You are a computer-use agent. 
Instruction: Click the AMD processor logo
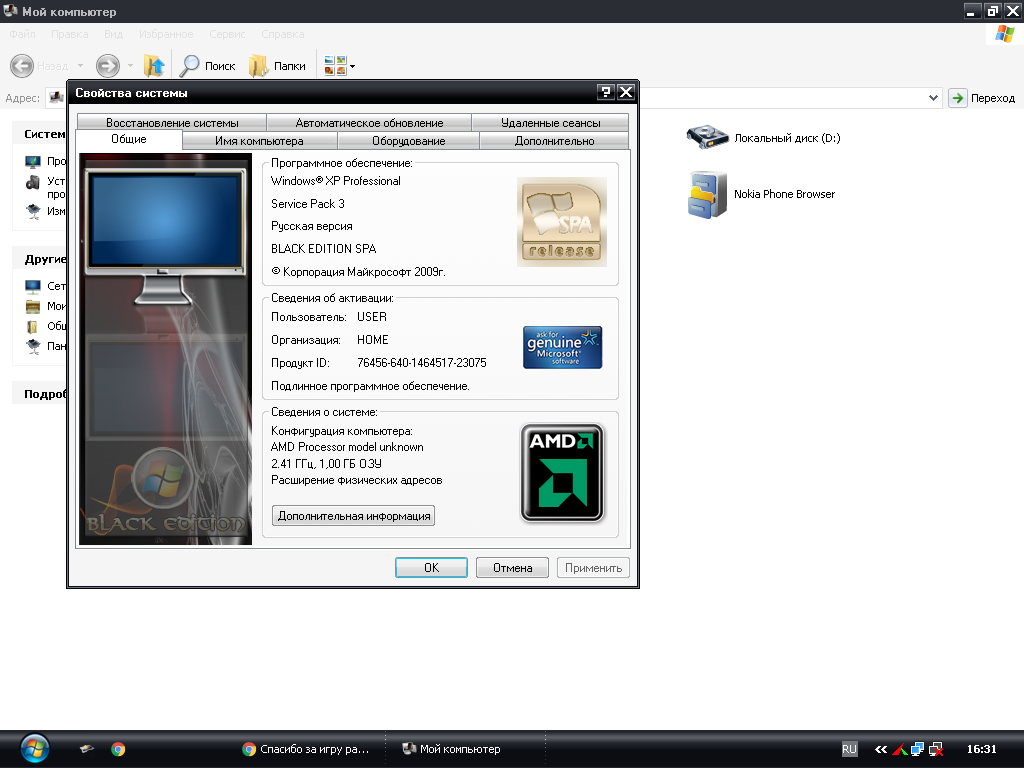[562, 473]
